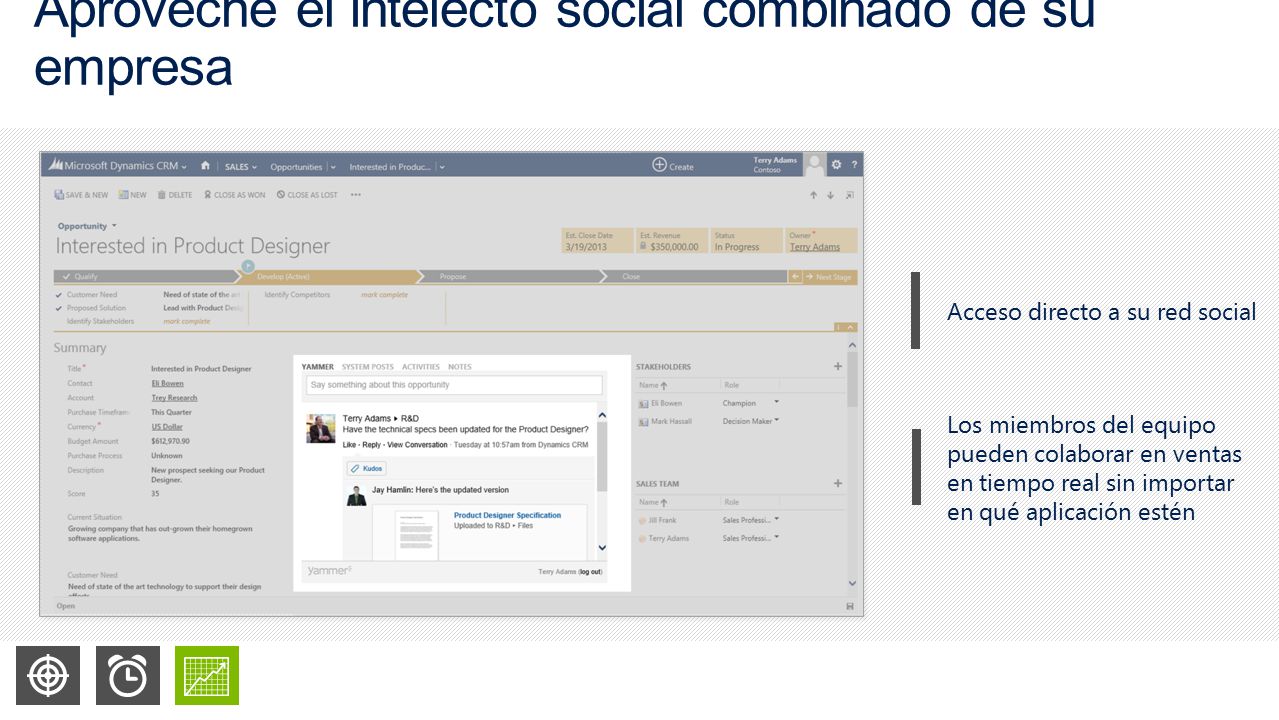This screenshot has width=1279, height=720.
Task: Mark Identify Stakeholders as complete
Action: click(187, 321)
